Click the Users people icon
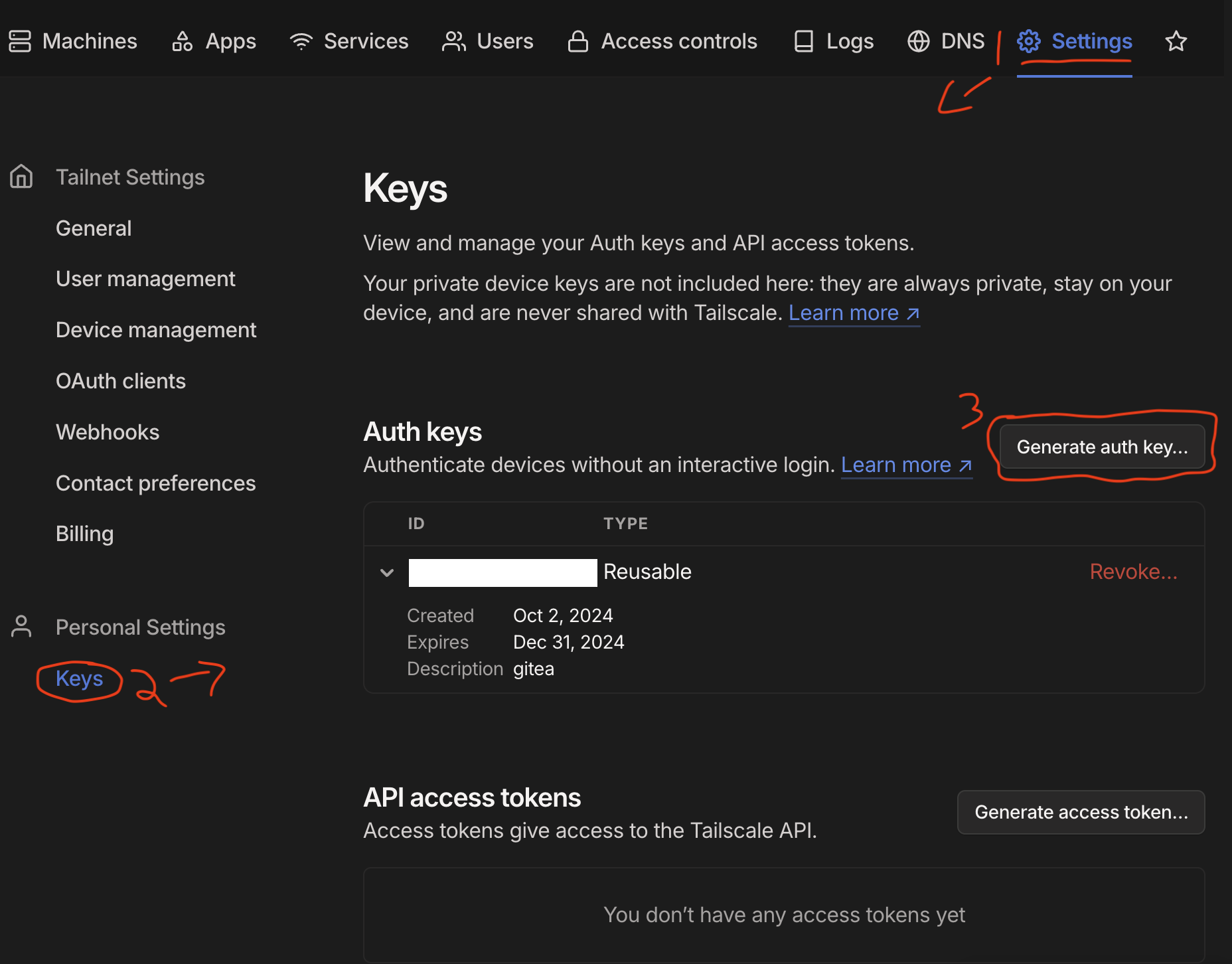Image resolution: width=1232 pixels, height=964 pixels. pos(454,41)
